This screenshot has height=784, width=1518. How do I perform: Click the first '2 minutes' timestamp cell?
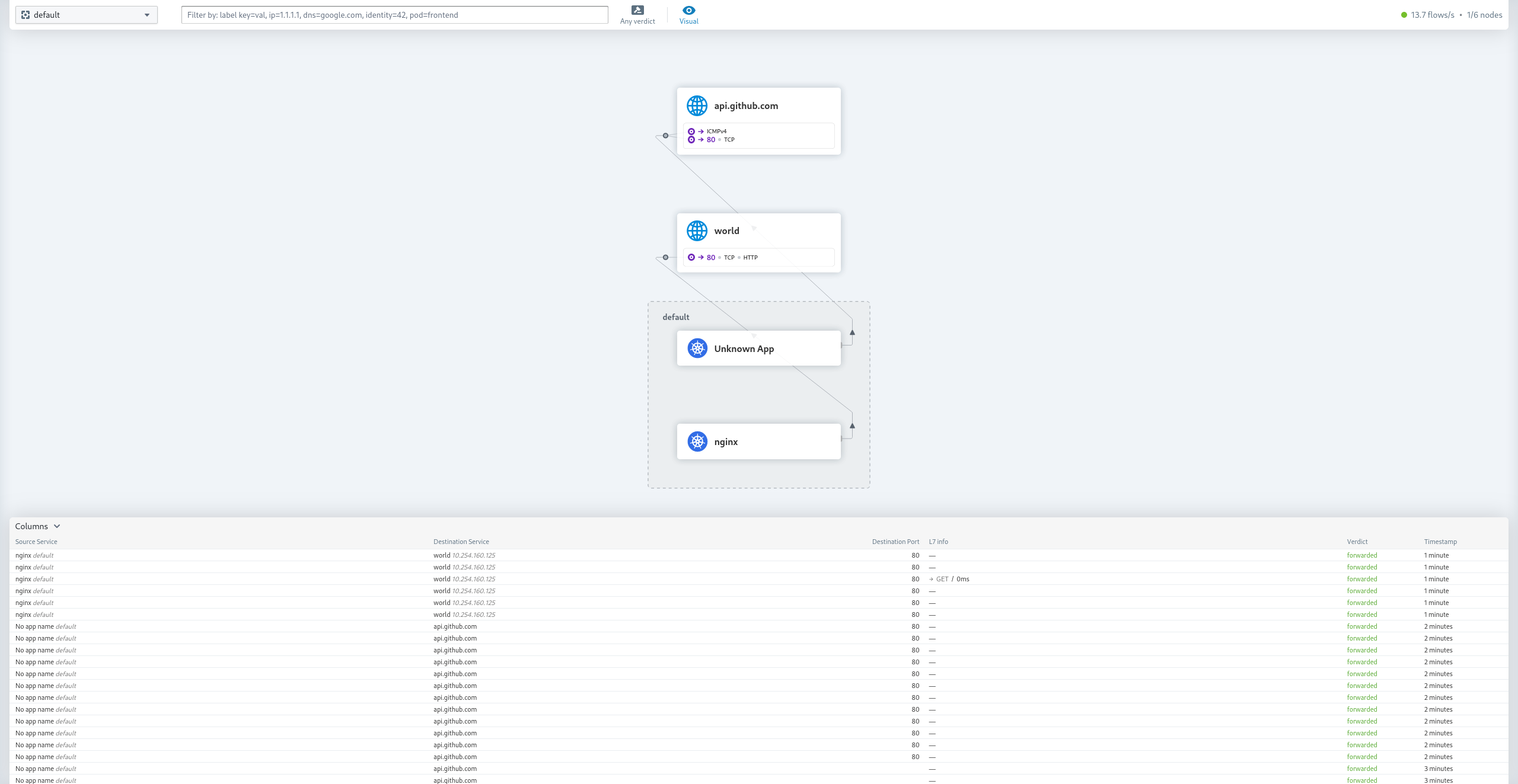coord(1438,626)
